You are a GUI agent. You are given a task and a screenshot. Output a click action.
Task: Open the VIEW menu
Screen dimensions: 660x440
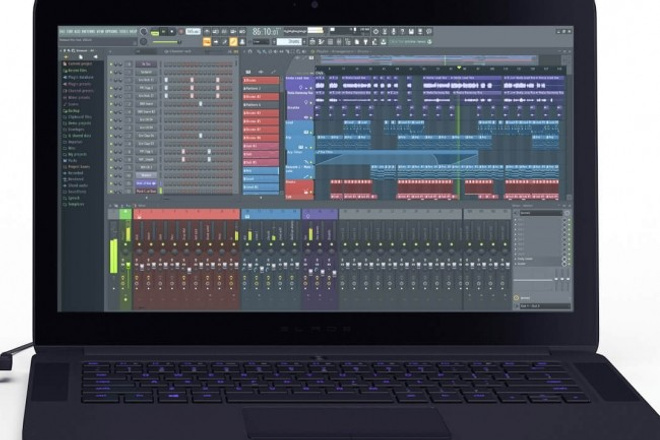[x=100, y=32]
